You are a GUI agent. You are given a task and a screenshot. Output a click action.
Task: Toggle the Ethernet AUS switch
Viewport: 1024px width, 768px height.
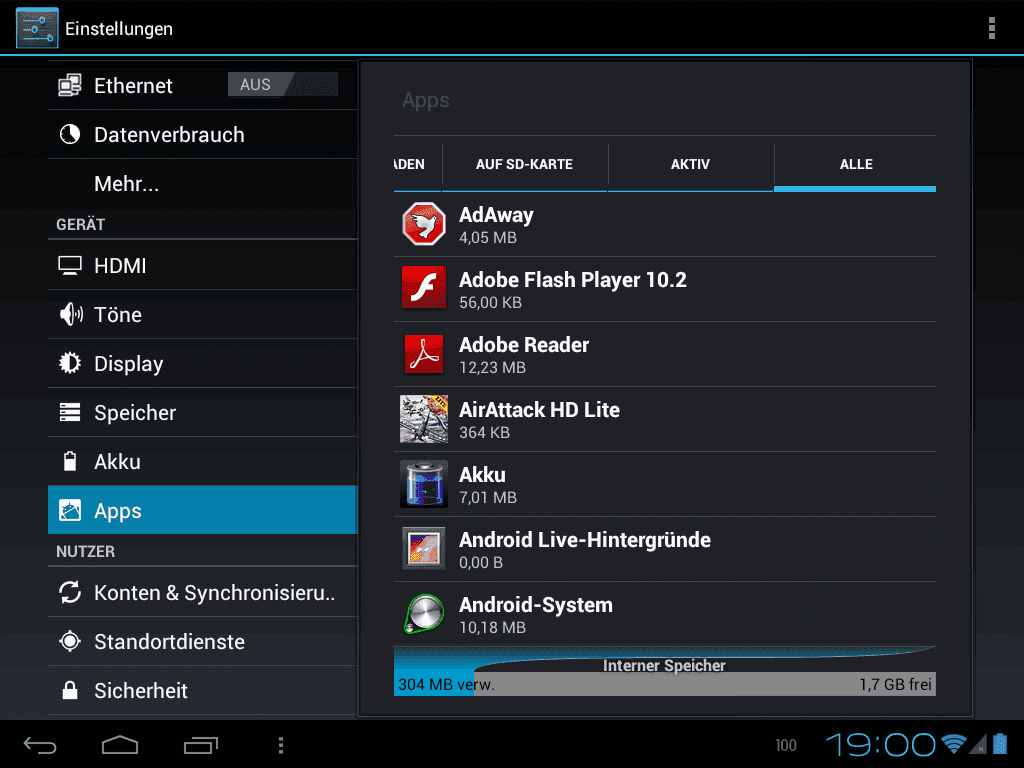[x=283, y=85]
